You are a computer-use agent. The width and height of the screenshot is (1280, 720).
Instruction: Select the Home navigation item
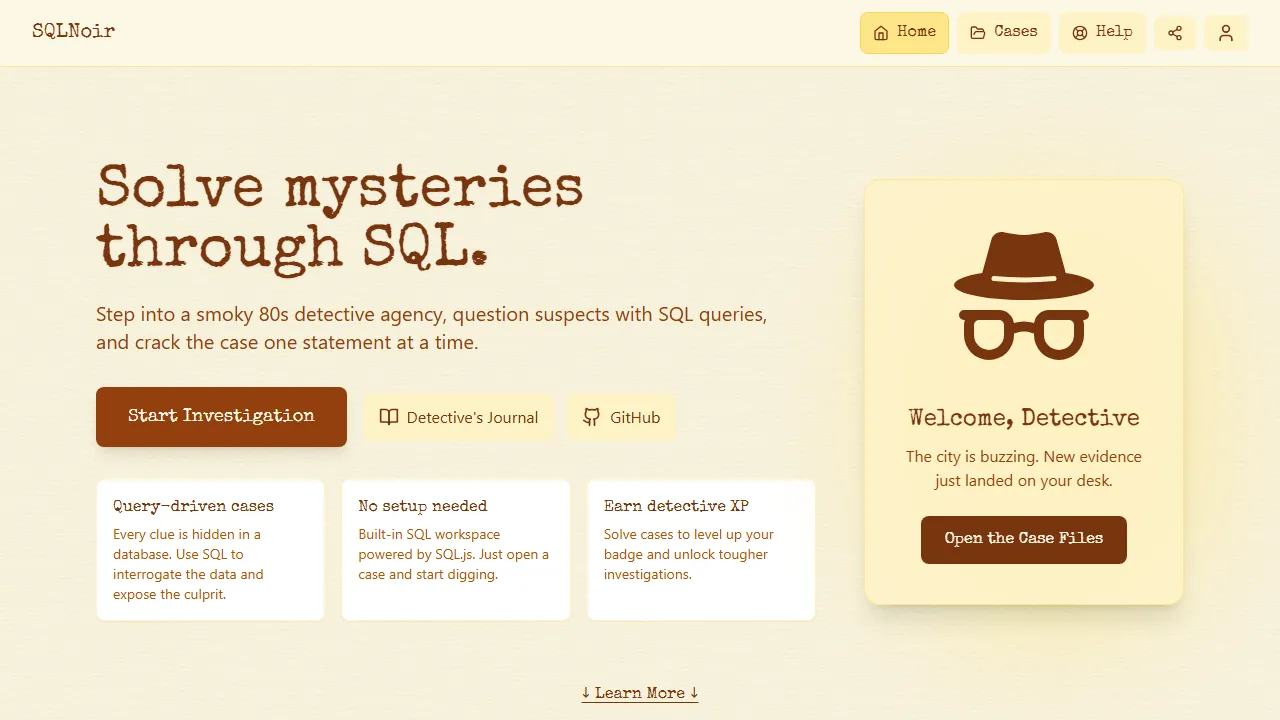point(904,32)
